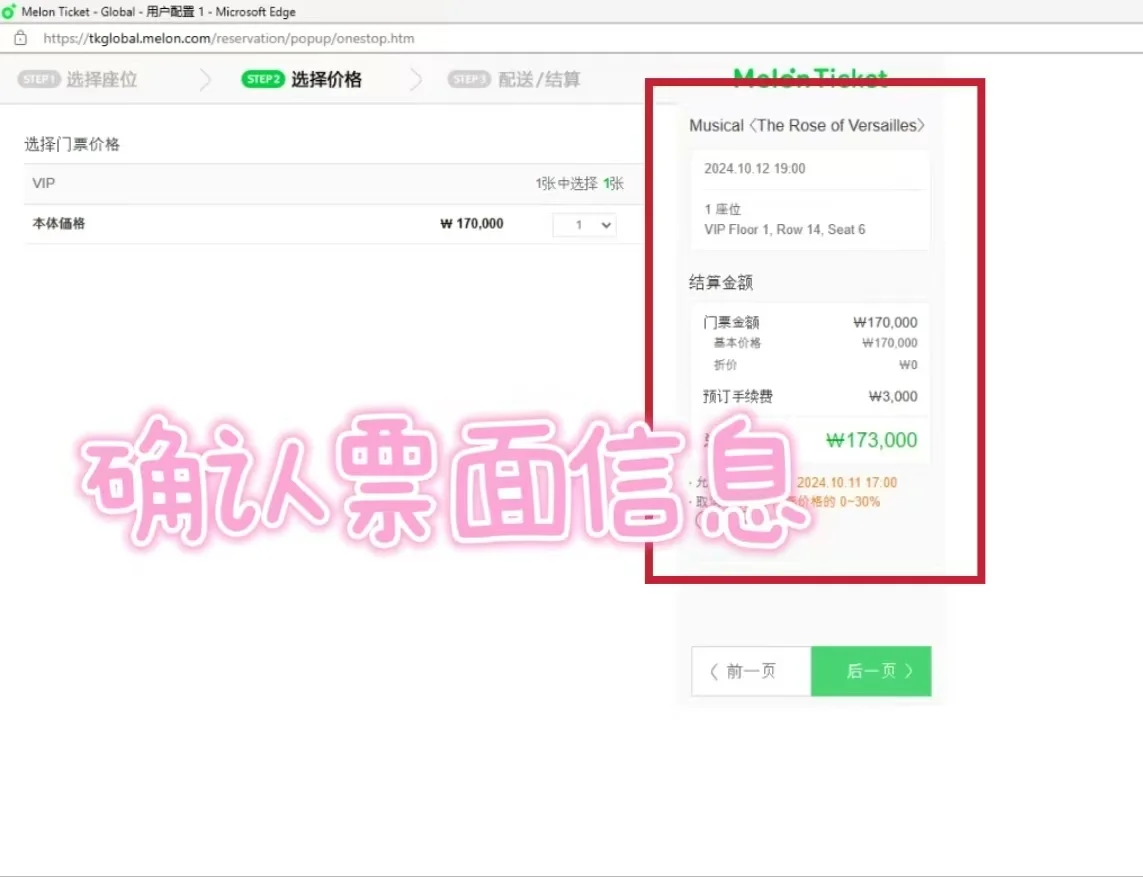Image resolution: width=1143 pixels, height=877 pixels.
Task: Click the grey STEP3 badge
Action: (468, 78)
